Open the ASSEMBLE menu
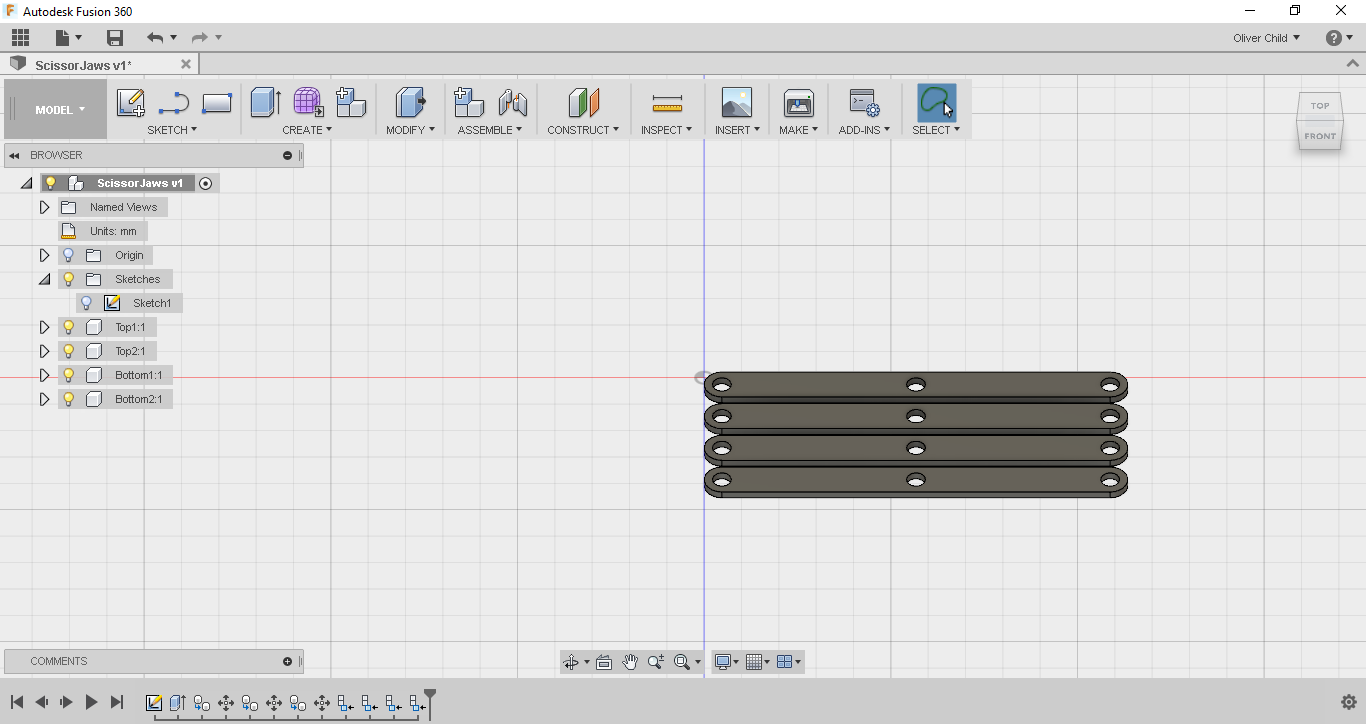 point(490,130)
